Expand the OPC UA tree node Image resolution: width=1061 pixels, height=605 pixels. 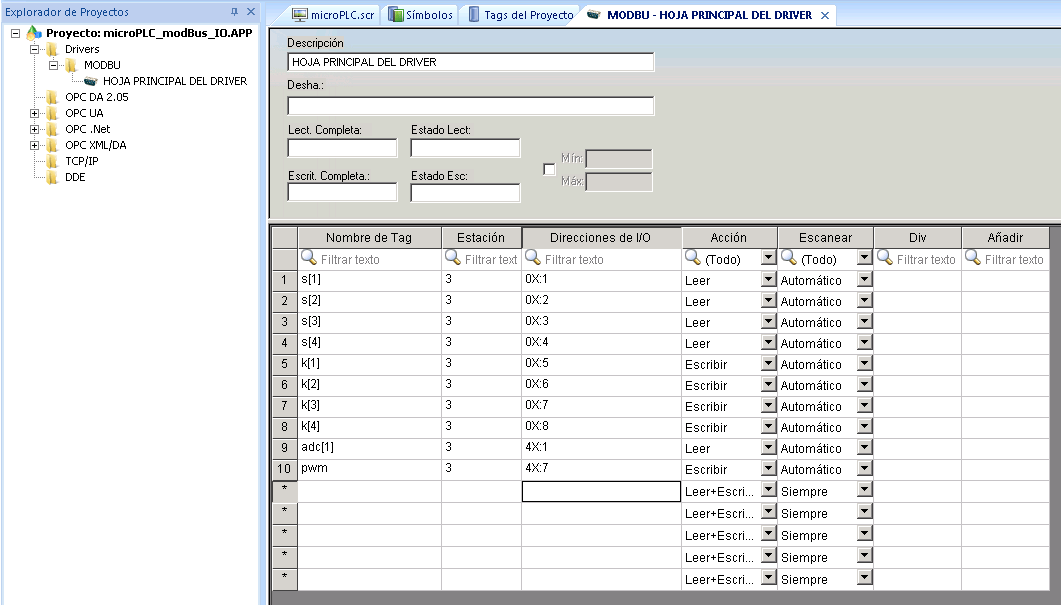point(34,113)
